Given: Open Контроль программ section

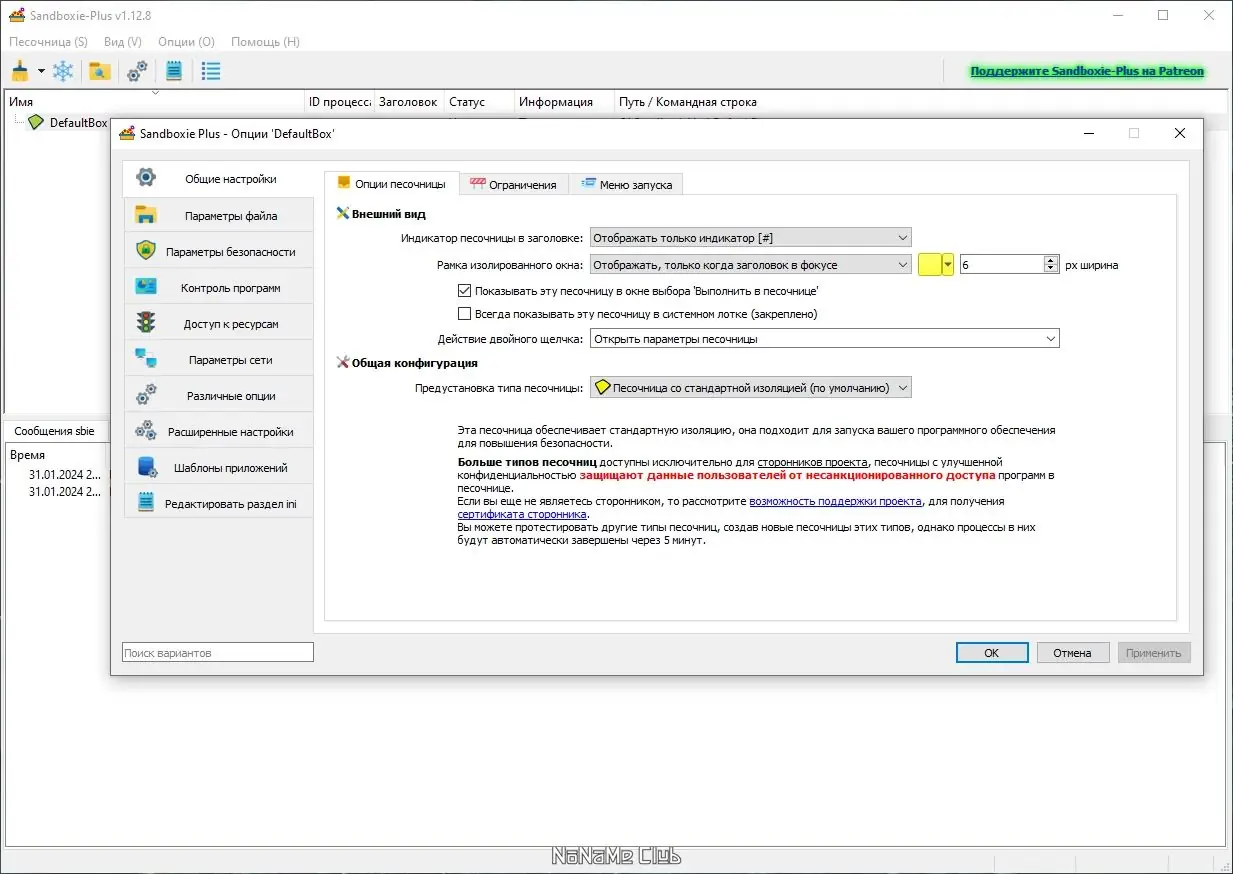Looking at the screenshot, I should point(218,287).
